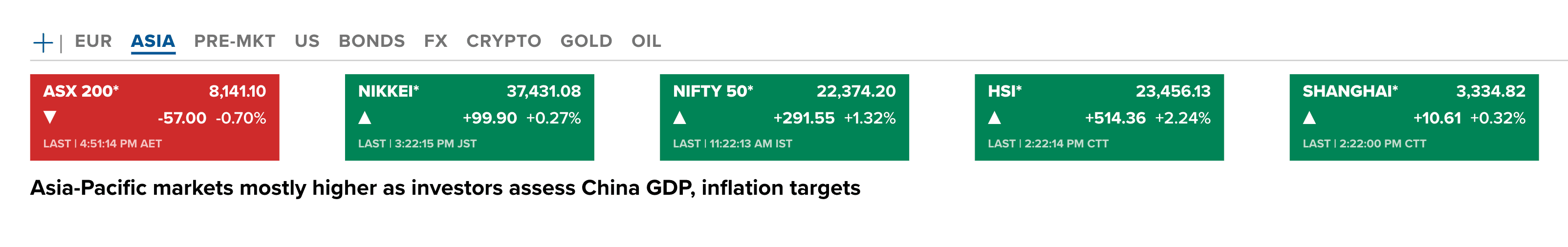
Task: Select the GOLD tab
Action: coord(586,41)
